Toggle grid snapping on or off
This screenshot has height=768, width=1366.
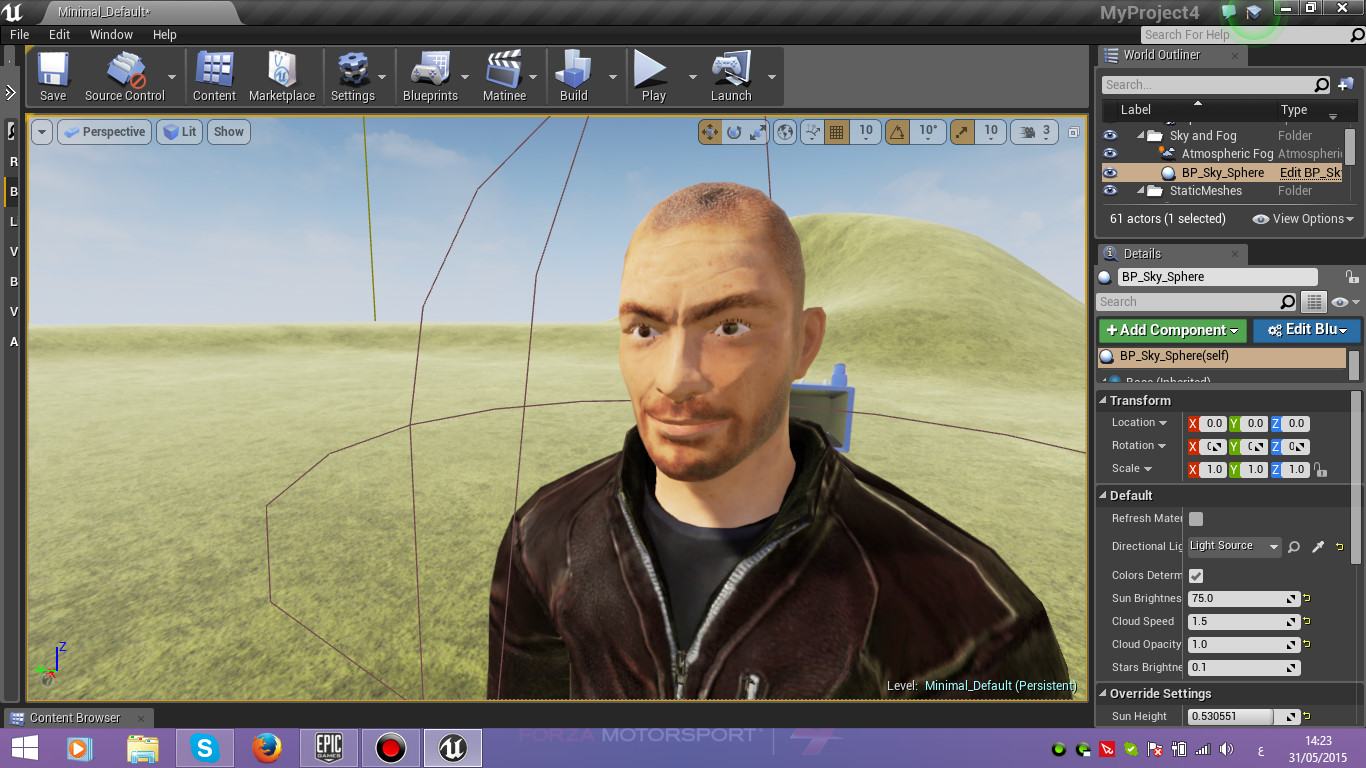(x=837, y=131)
